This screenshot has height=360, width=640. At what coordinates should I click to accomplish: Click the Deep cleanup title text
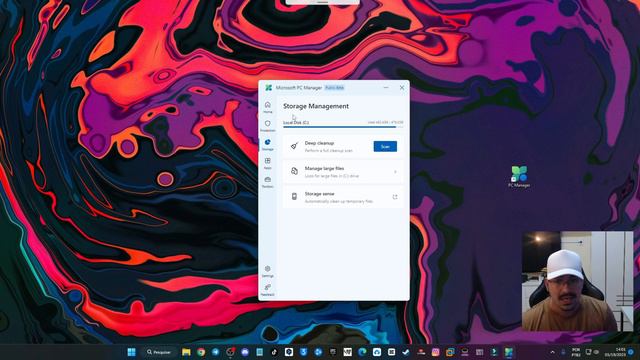319,143
